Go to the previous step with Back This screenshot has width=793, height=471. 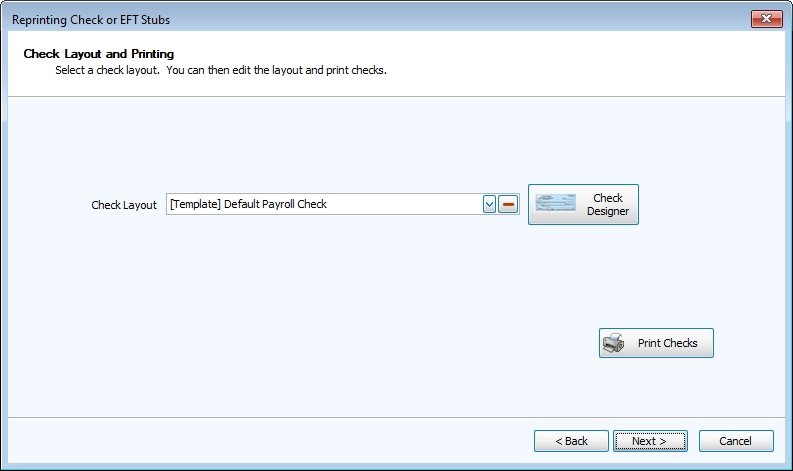click(571, 441)
